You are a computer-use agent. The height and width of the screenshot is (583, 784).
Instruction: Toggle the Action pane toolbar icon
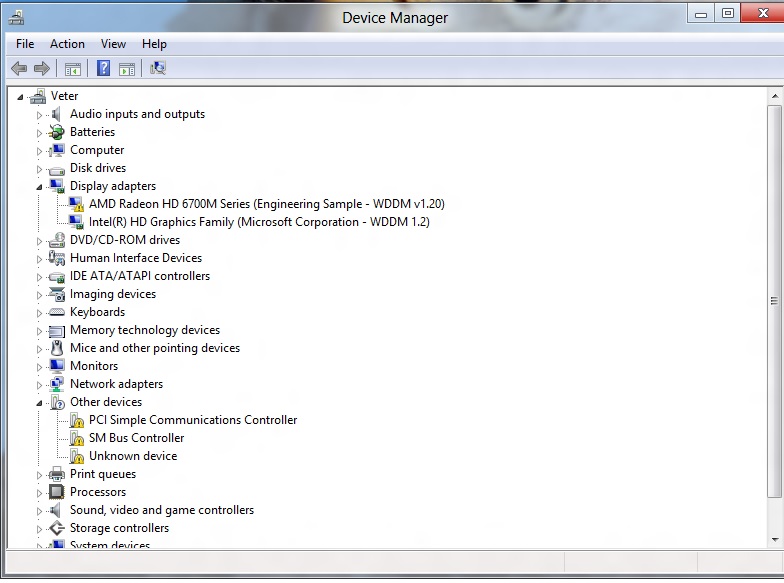(x=127, y=68)
